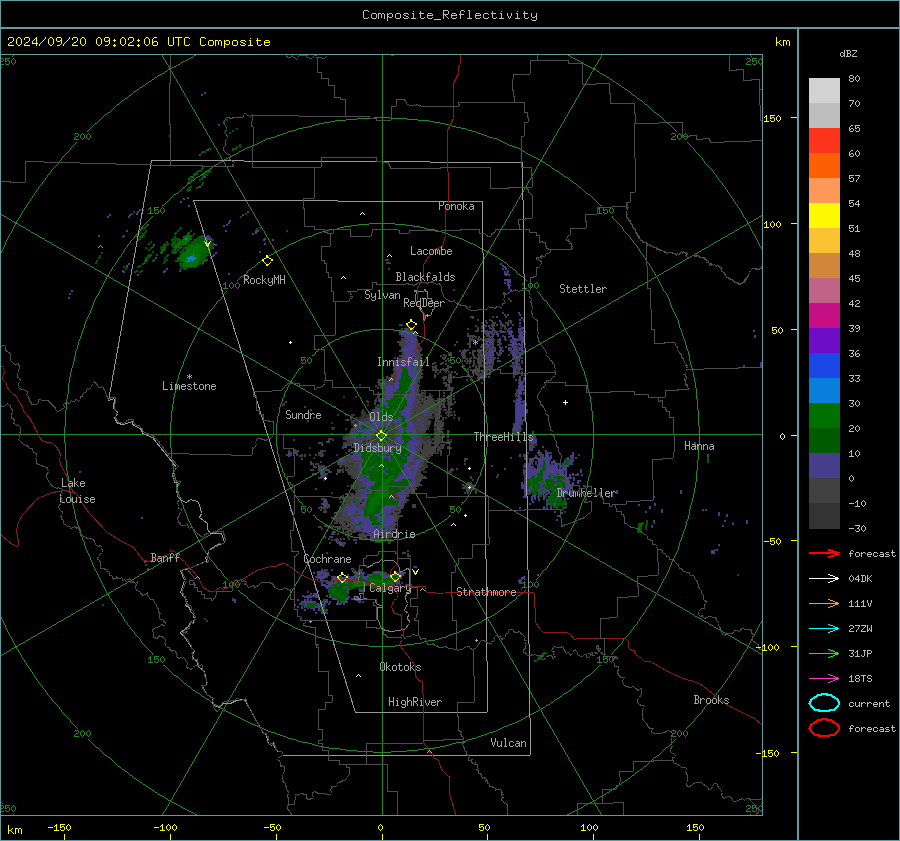Click the cyan 'current' ellipse legend icon
The width and height of the screenshot is (900, 841).
point(824,703)
